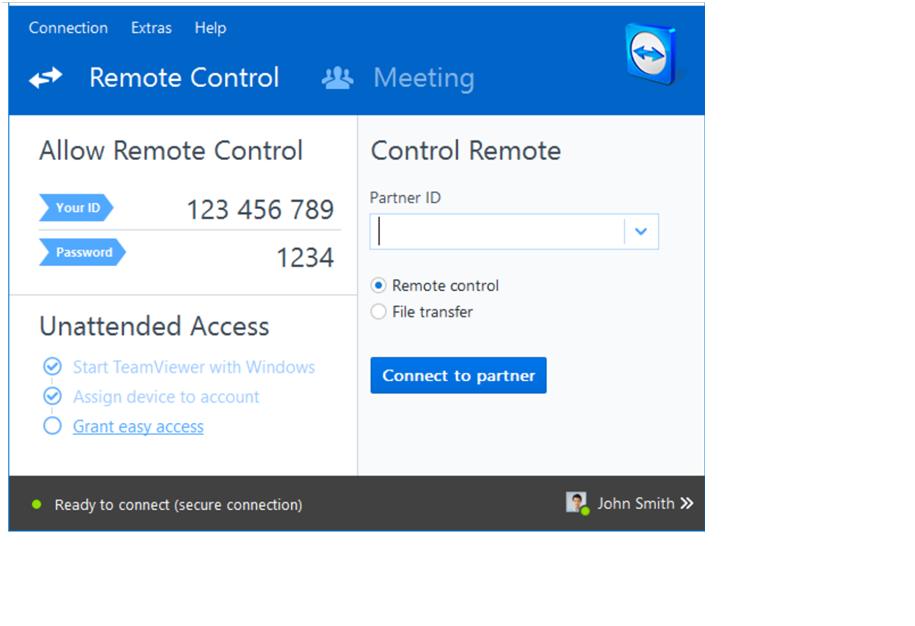Click John Smith's profile avatar
915x626 pixels.
[576, 503]
